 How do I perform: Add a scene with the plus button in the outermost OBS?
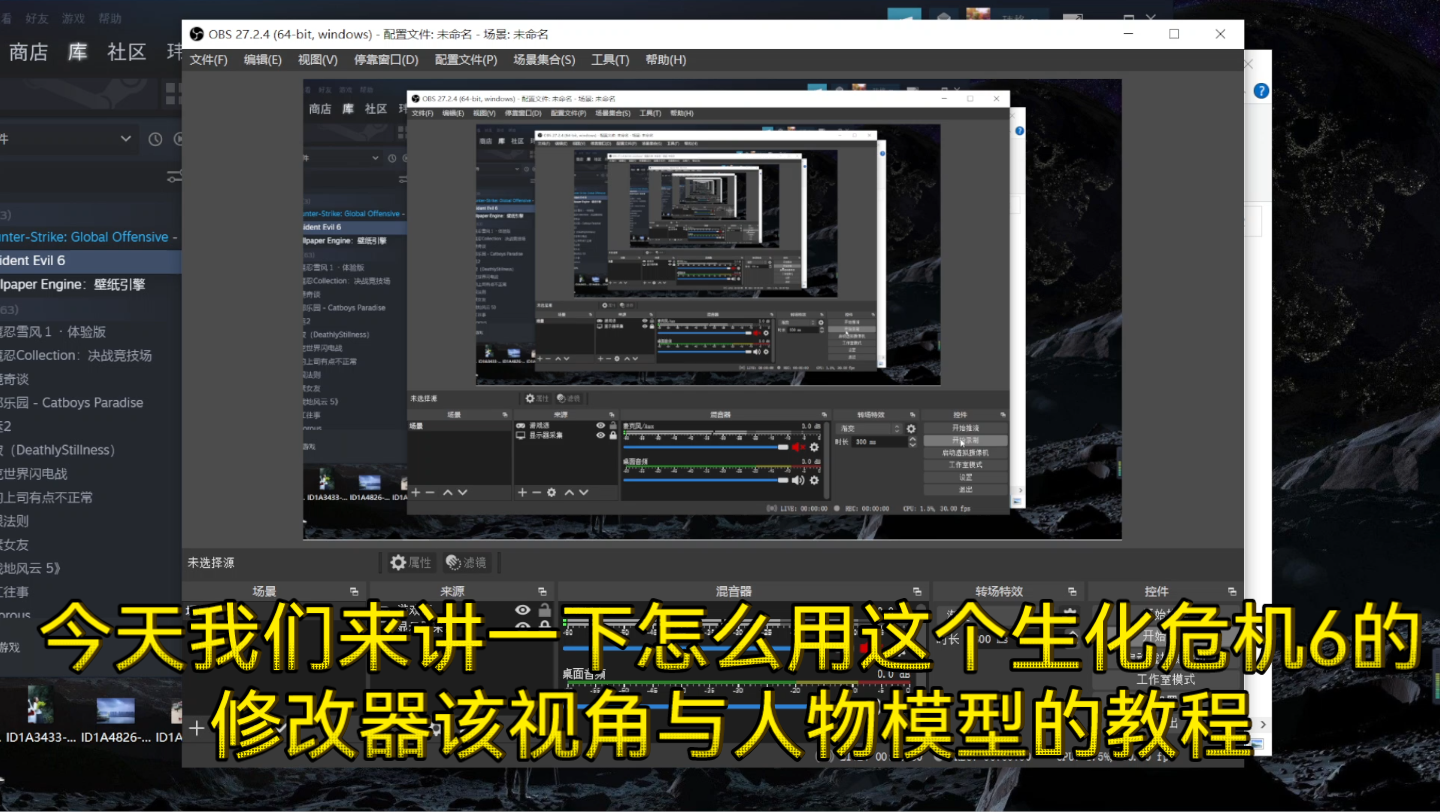click(196, 728)
